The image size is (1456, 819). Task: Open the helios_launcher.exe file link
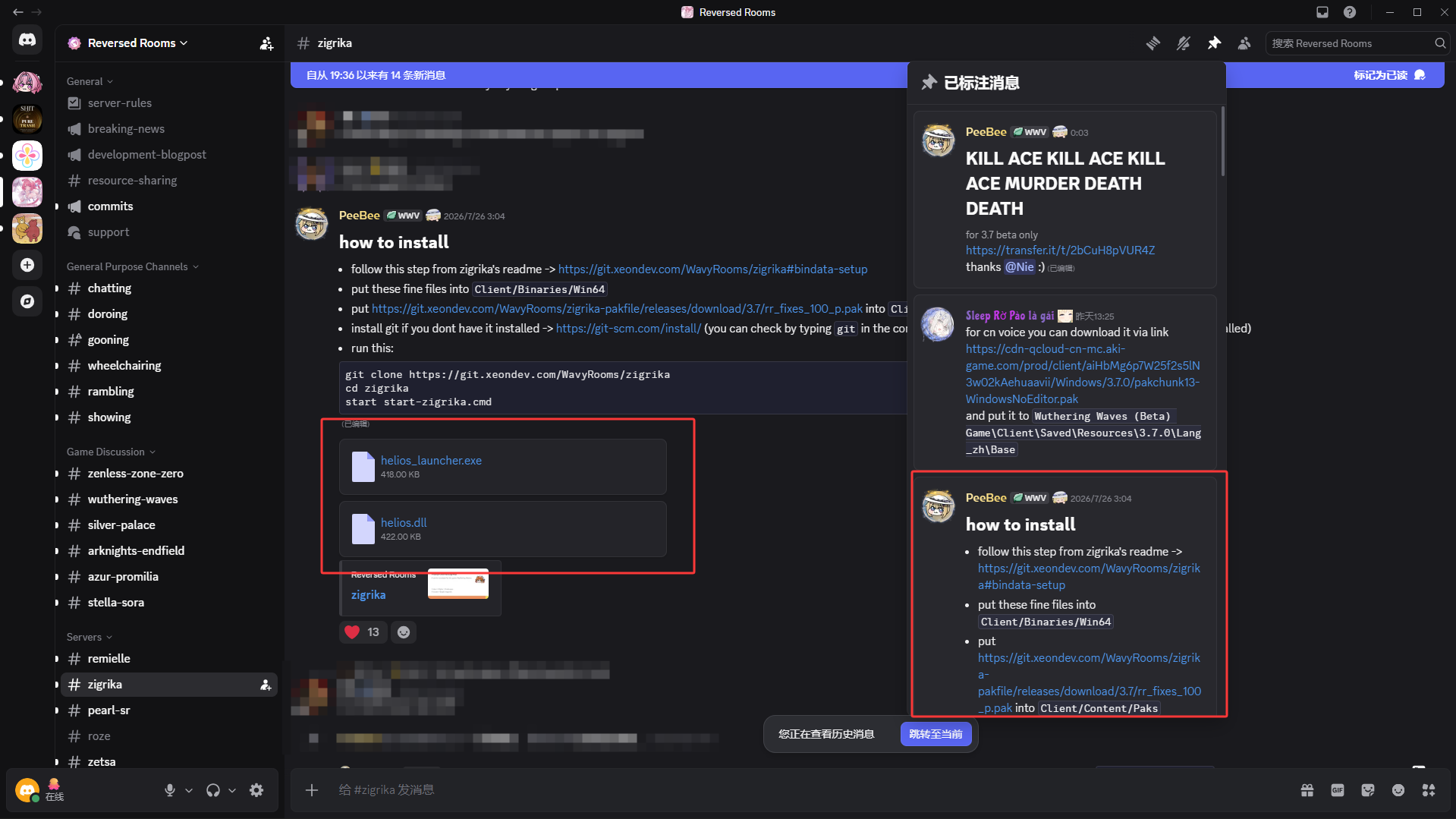click(x=431, y=461)
